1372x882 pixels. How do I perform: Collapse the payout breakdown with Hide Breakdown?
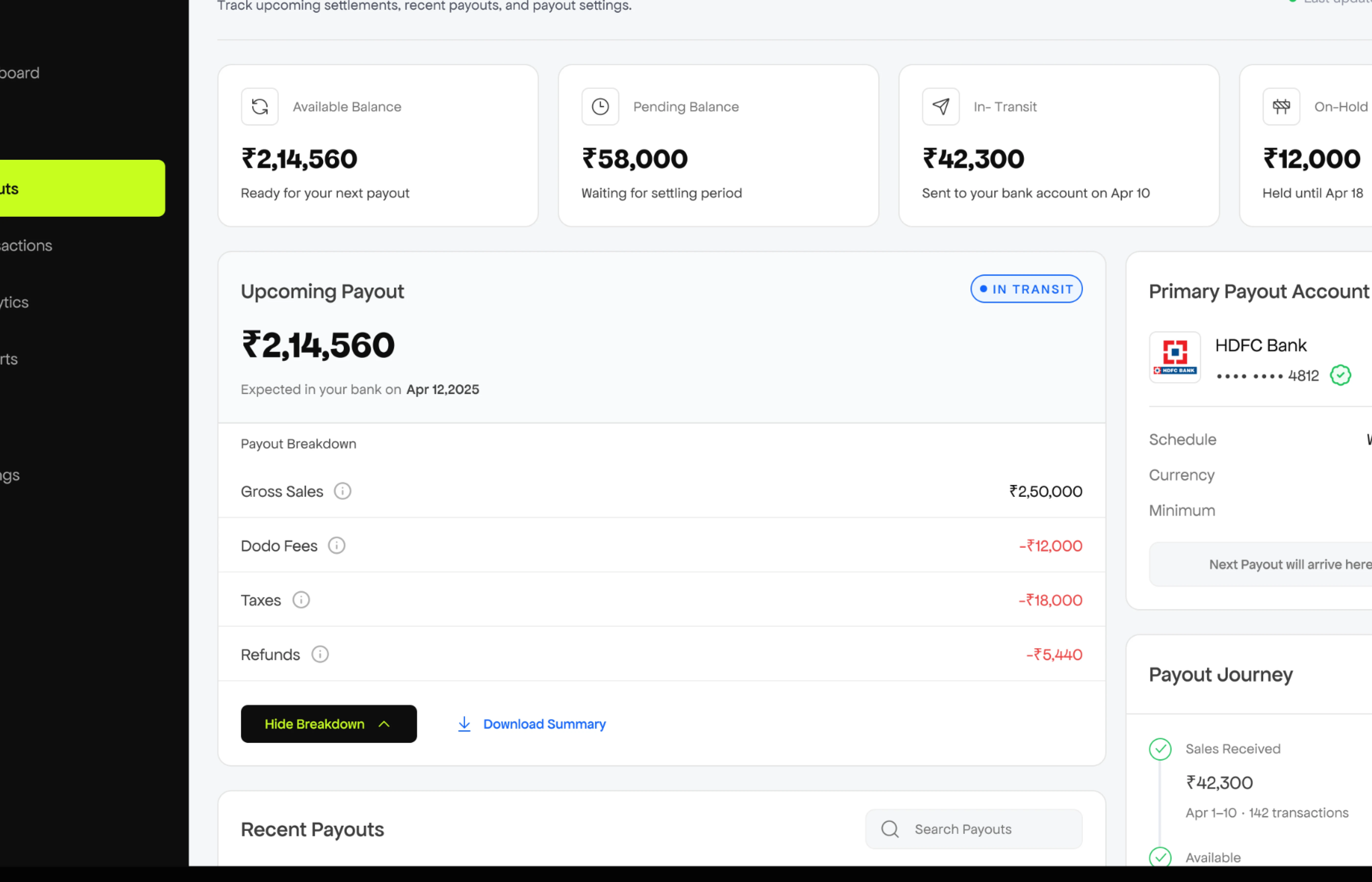329,724
